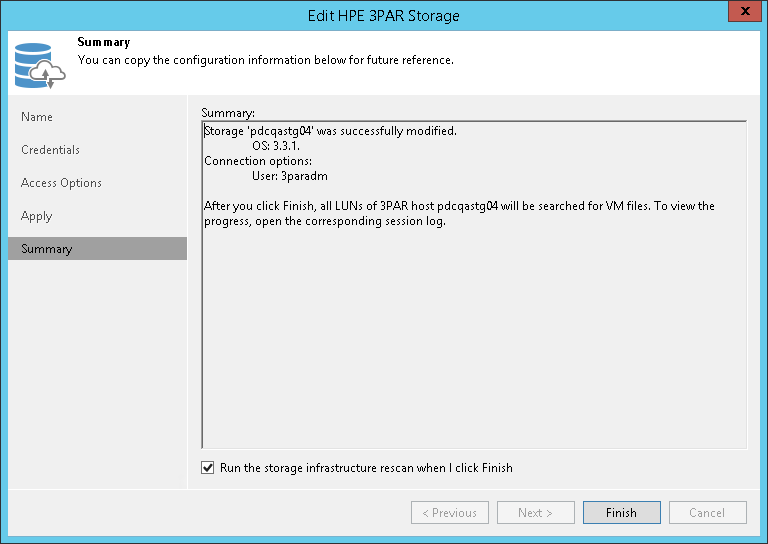Click the 'User: 3paradm' line
This screenshot has width=768, height=544.
(x=289, y=176)
